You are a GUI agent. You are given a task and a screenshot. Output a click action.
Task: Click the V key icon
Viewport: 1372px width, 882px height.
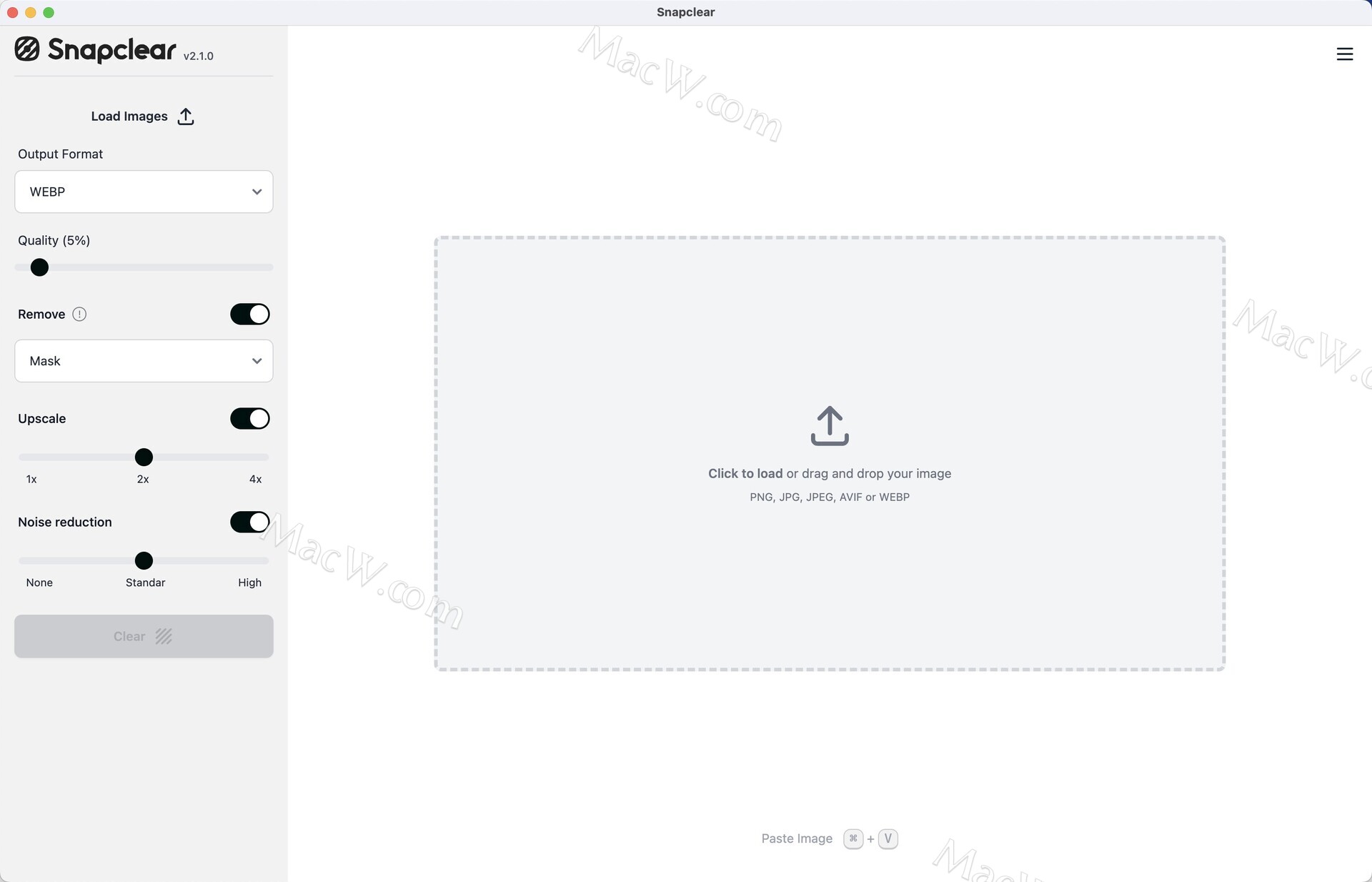click(x=888, y=838)
